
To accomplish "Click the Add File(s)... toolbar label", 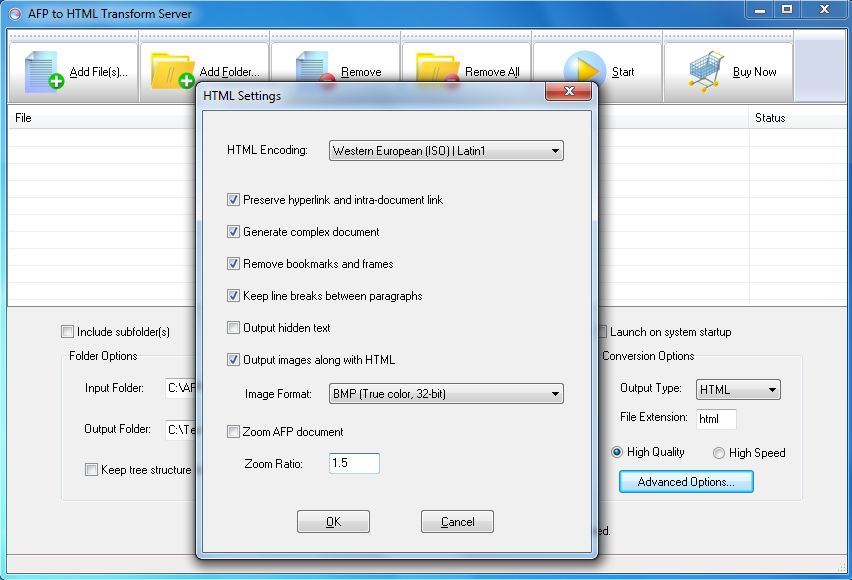I will tap(98, 72).
